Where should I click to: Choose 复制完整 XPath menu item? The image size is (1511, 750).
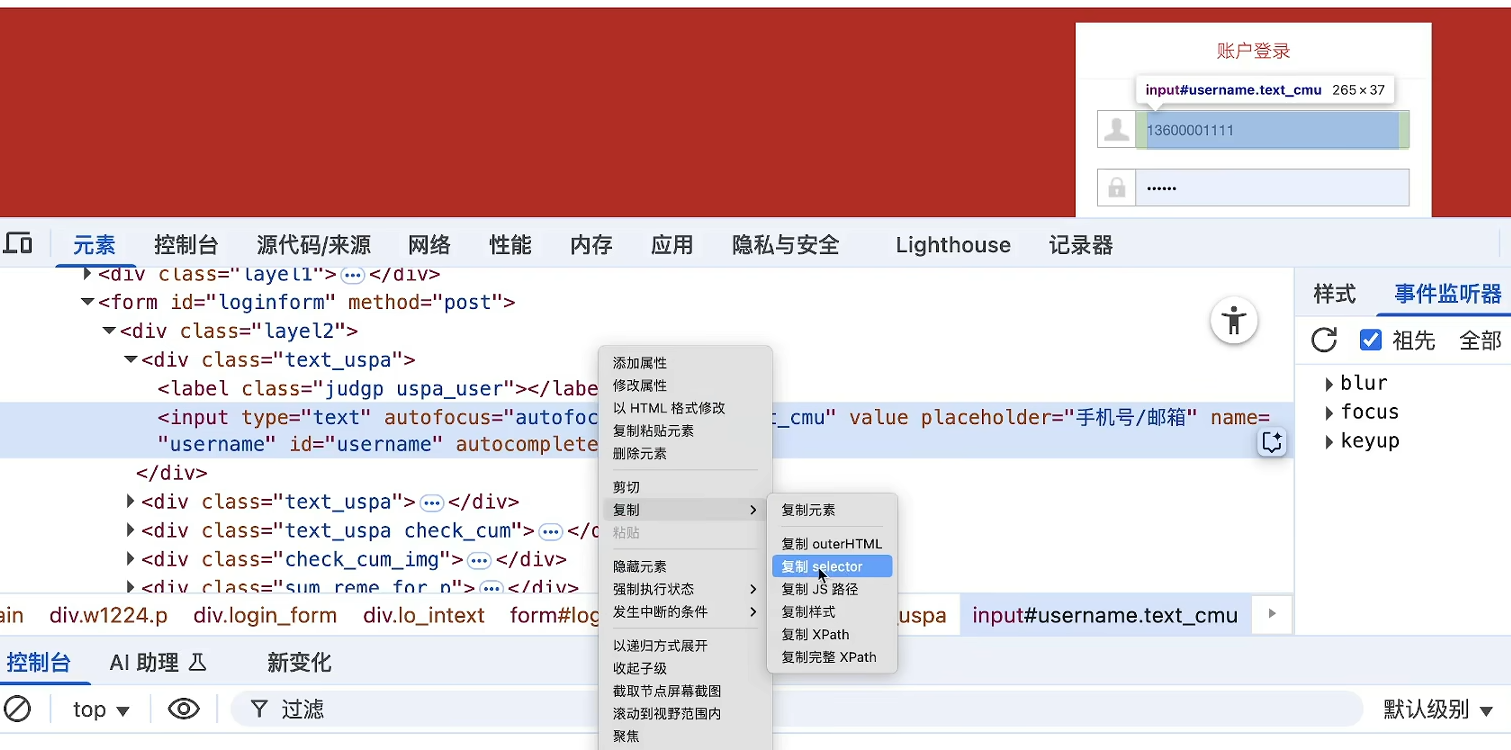[x=830, y=657]
